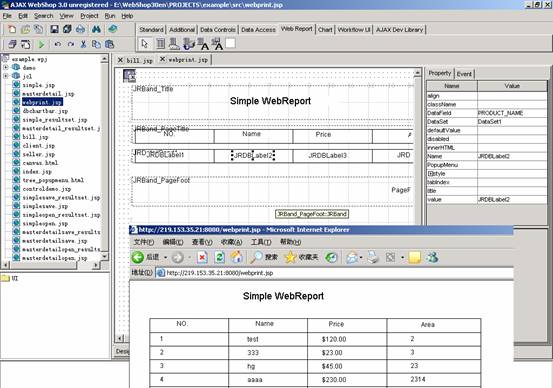The image size is (553, 388).
Task: Click the green Run arrow icon
Action: [x=42, y=44]
